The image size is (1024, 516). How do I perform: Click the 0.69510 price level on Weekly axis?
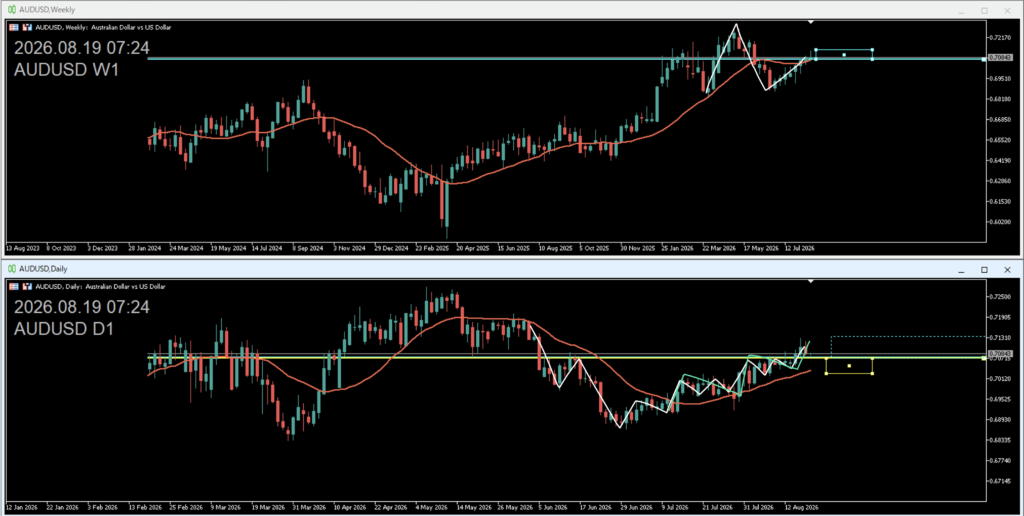[x=1000, y=78]
